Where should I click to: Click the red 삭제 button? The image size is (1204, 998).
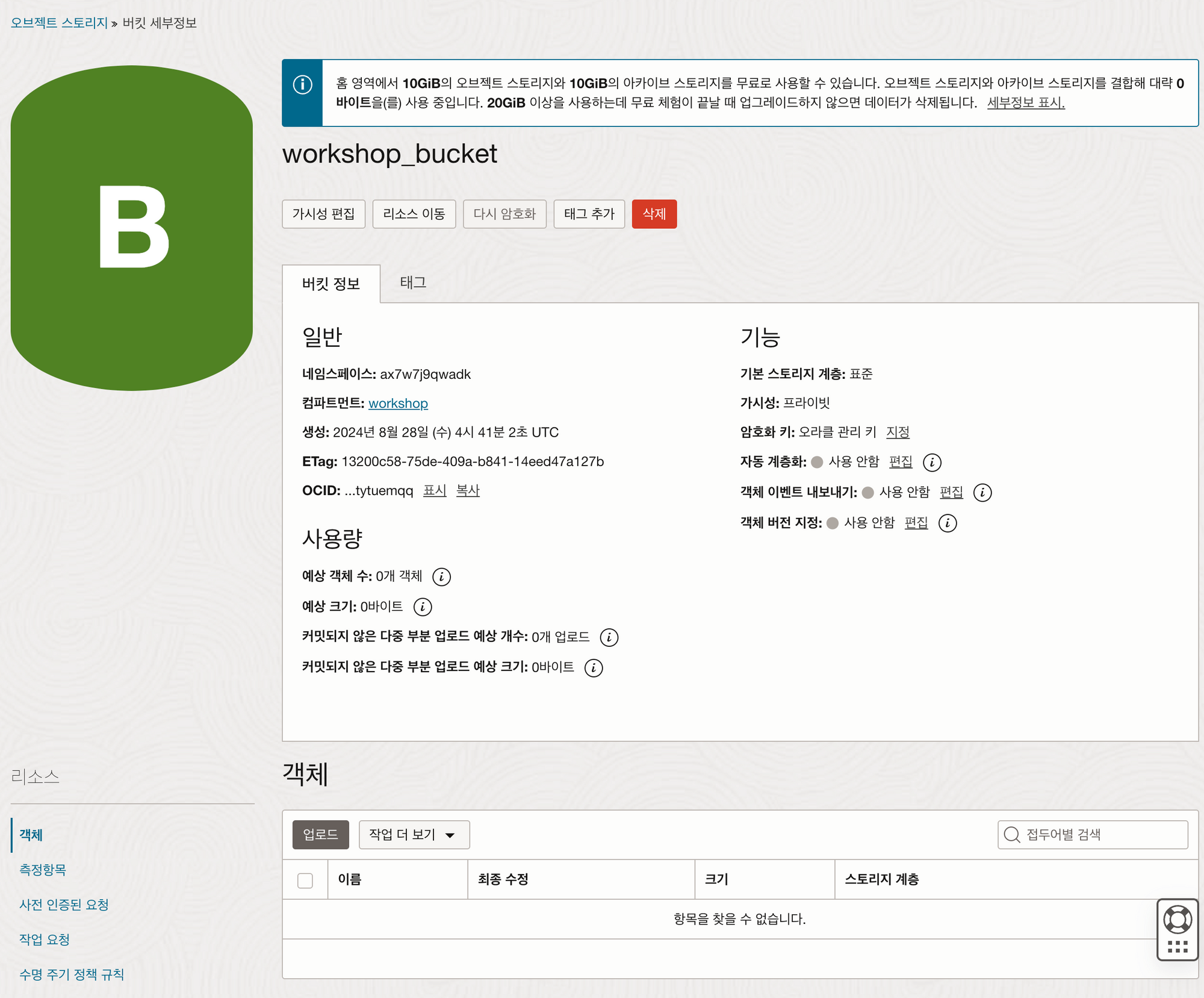(x=654, y=214)
